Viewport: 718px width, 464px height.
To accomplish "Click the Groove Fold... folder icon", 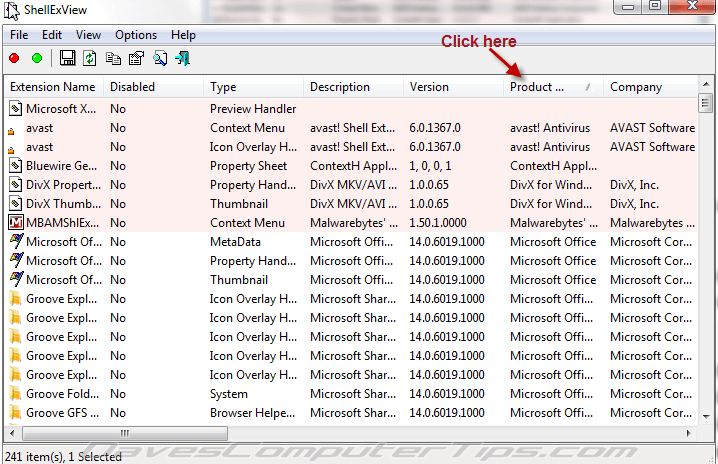I will click(16, 393).
